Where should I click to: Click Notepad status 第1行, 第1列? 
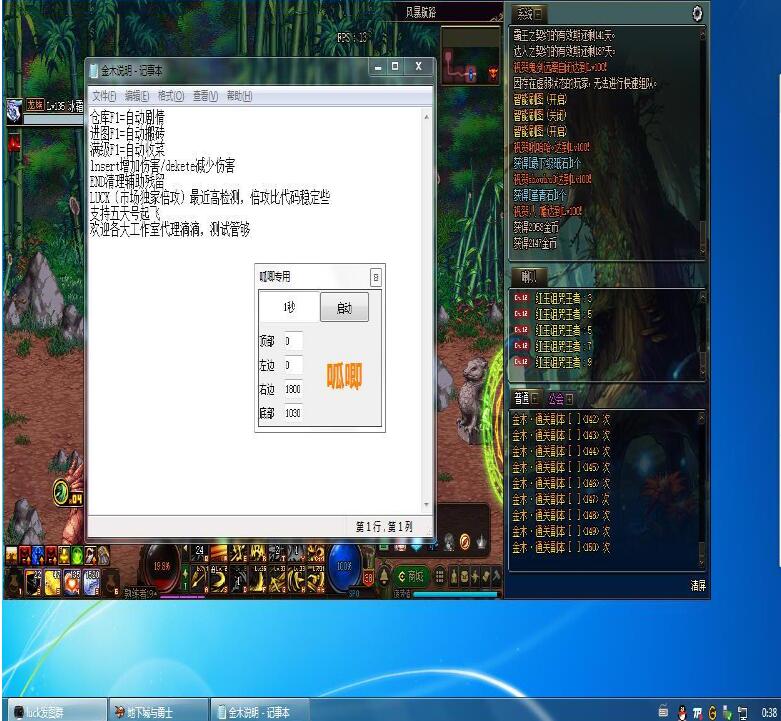384,526
